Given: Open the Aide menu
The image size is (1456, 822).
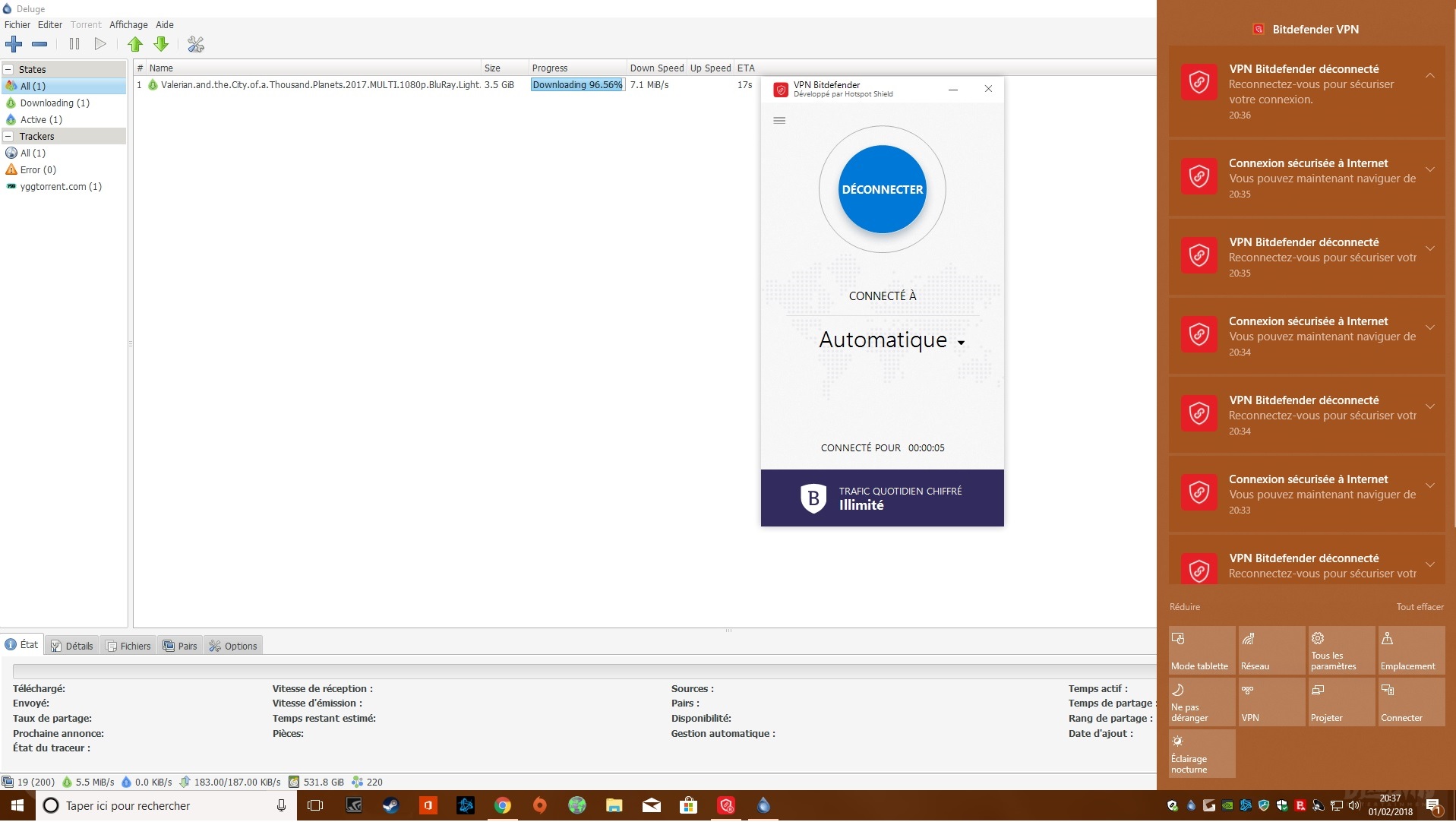Looking at the screenshot, I should [165, 24].
